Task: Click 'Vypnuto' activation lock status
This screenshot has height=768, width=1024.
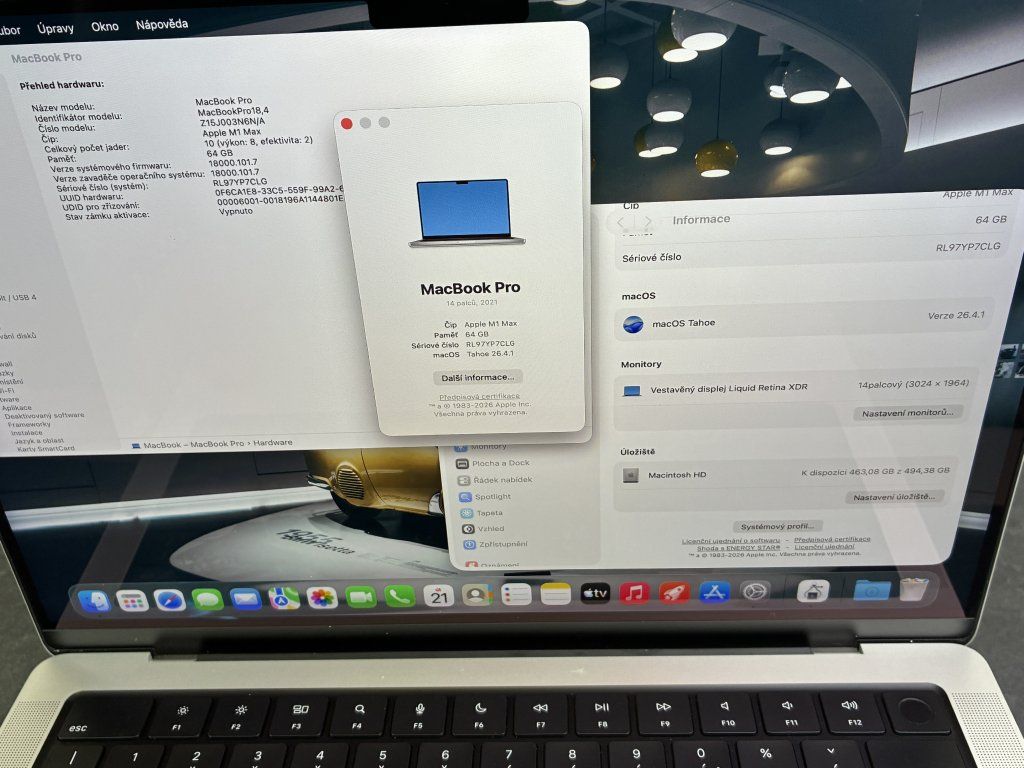Action: click(x=236, y=212)
